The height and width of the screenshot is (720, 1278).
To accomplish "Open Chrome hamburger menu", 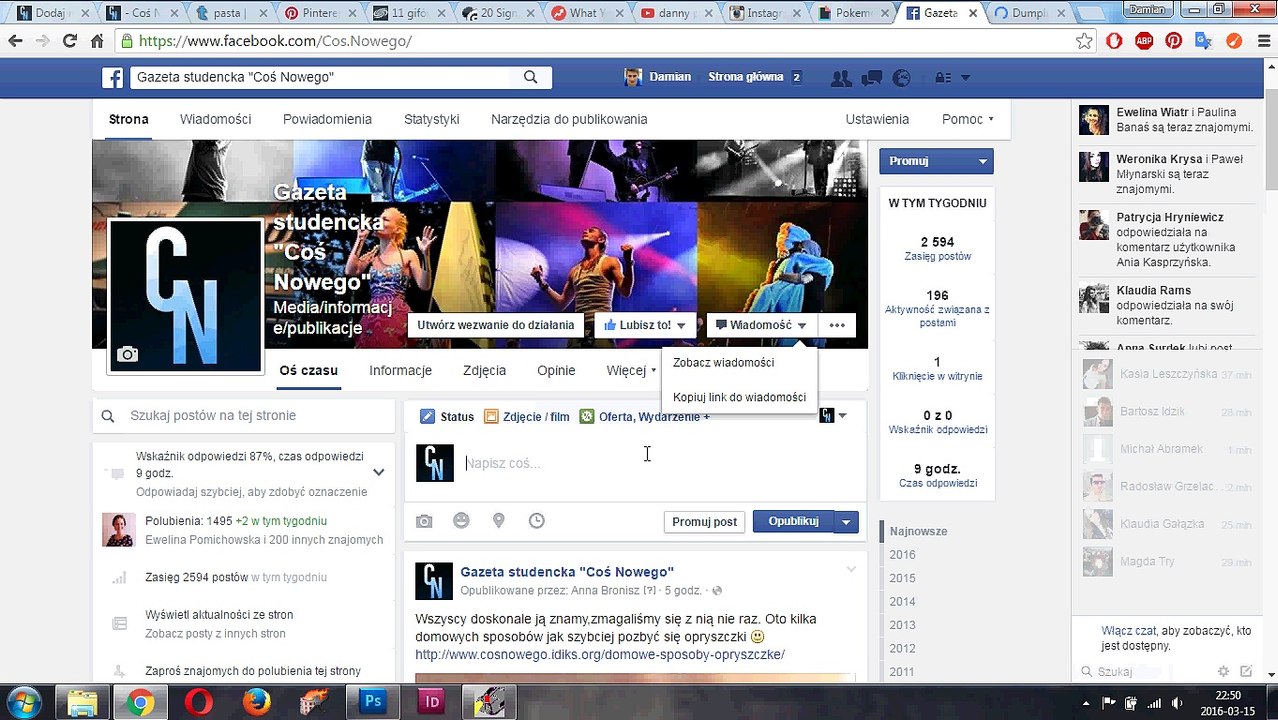I will point(1262,41).
